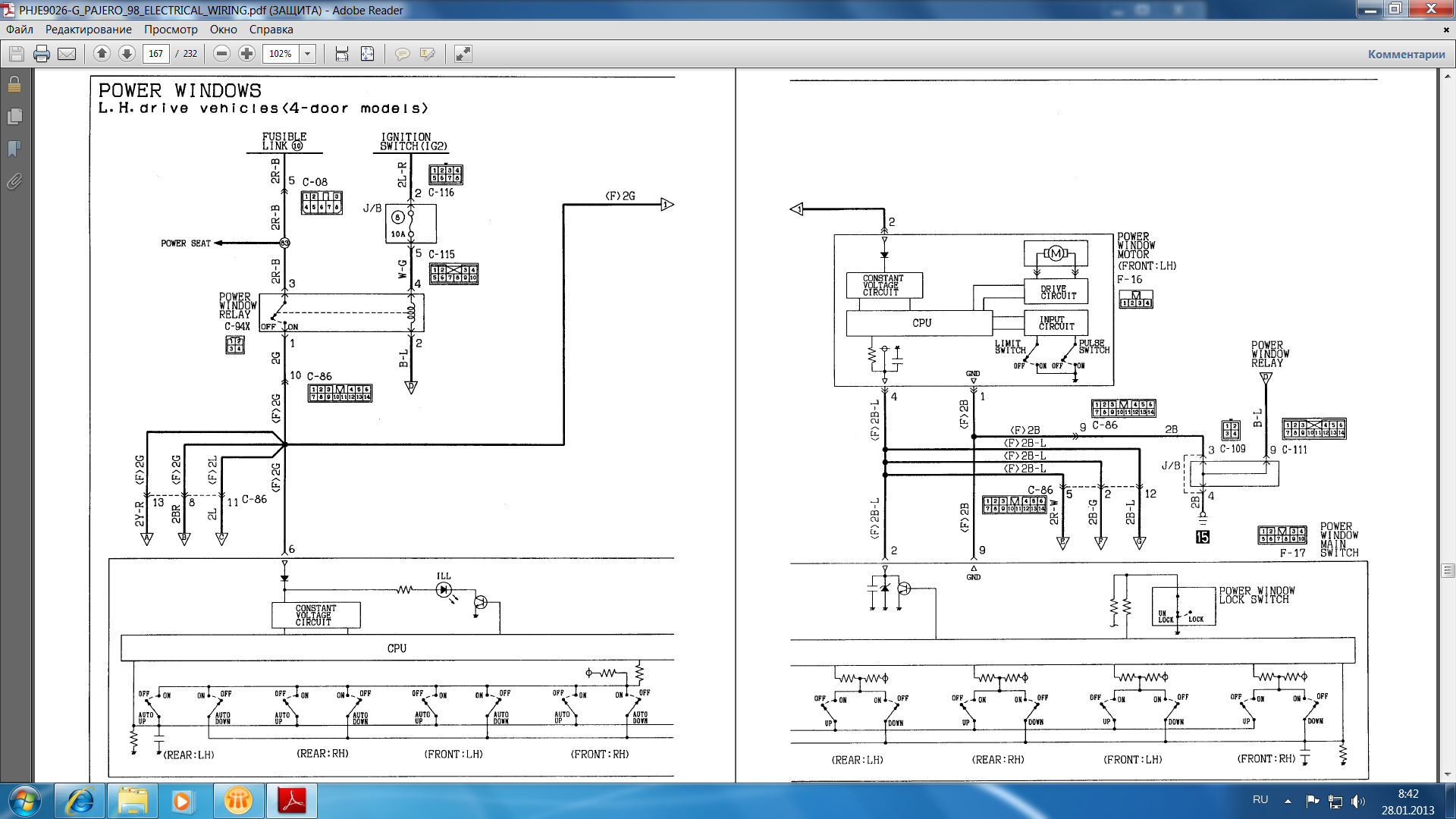Zoom out with minus button
The height and width of the screenshot is (819, 1456).
point(221,54)
